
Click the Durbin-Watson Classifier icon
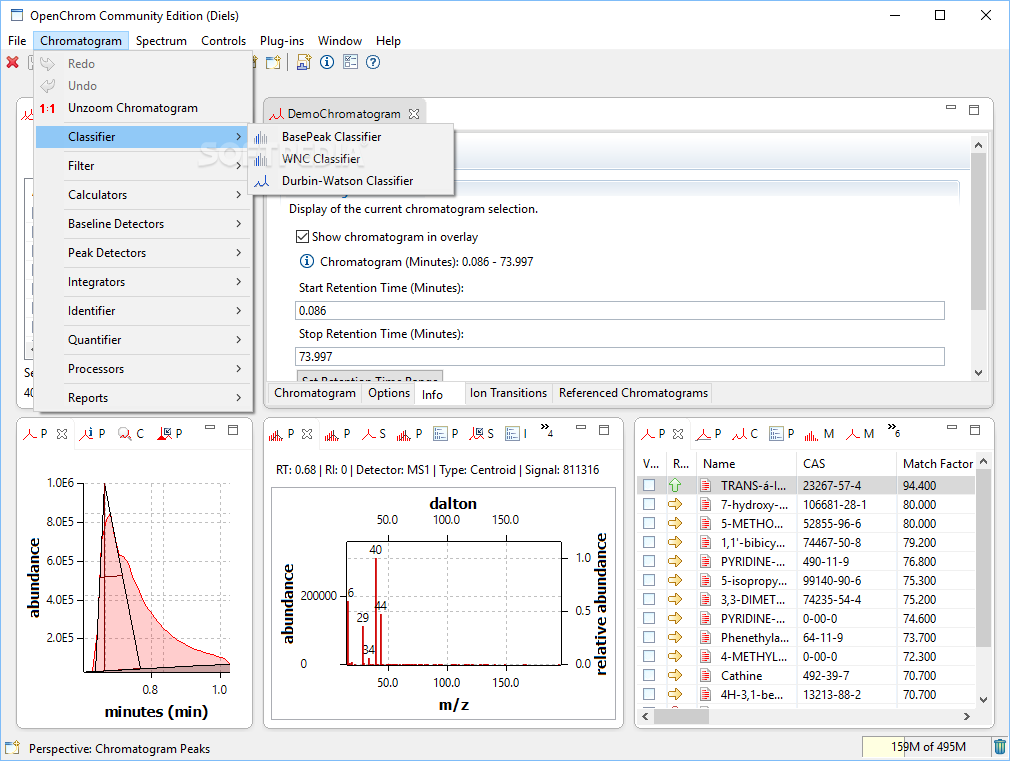pyautogui.click(x=261, y=182)
